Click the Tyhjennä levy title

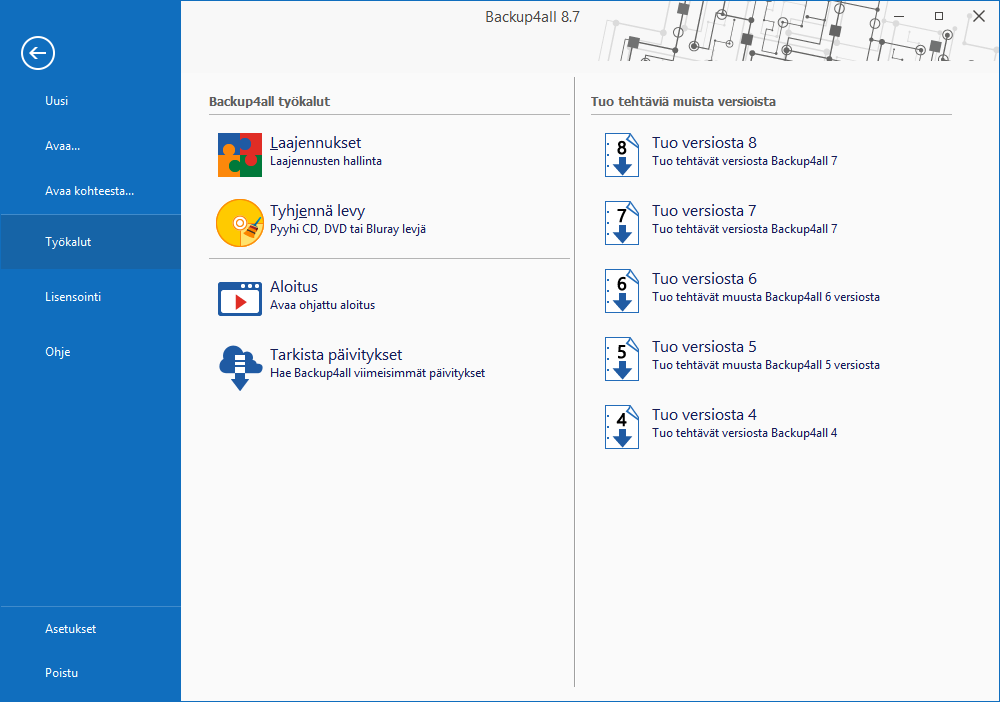click(317, 211)
